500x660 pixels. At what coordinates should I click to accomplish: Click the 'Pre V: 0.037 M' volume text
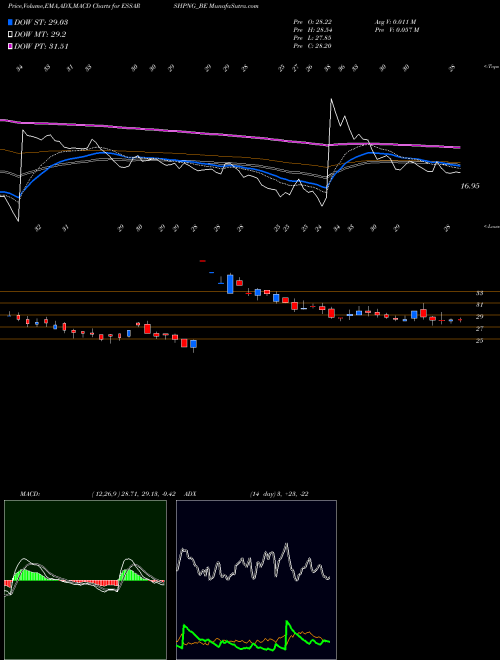click(398, 30)
